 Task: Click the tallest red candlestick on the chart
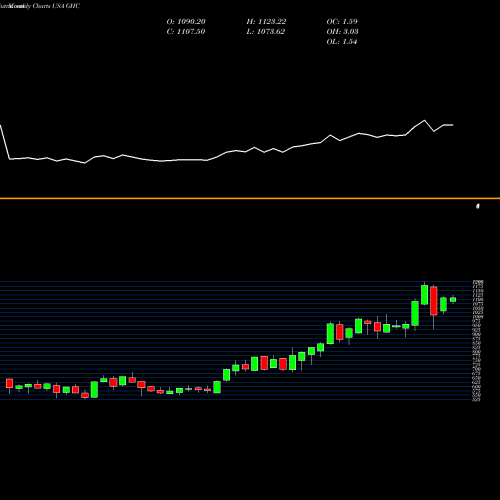pos(434,301)
